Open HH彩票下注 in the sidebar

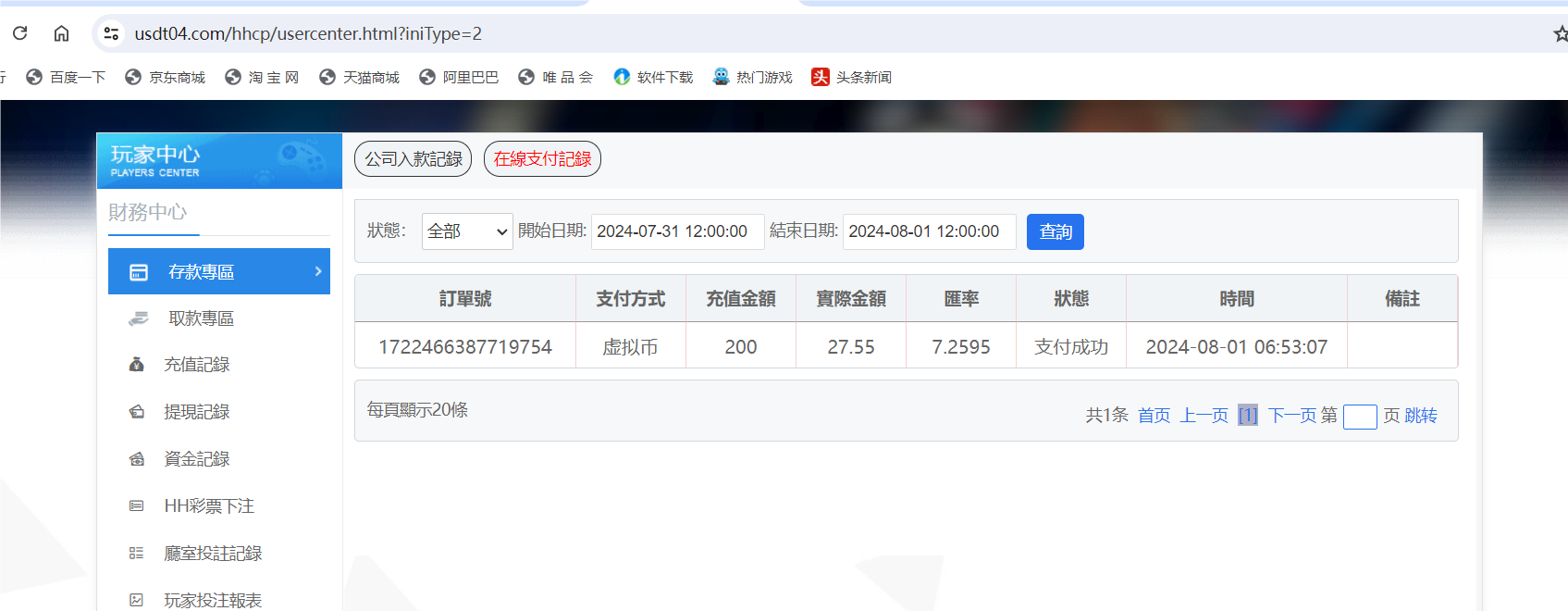point(209,506)
